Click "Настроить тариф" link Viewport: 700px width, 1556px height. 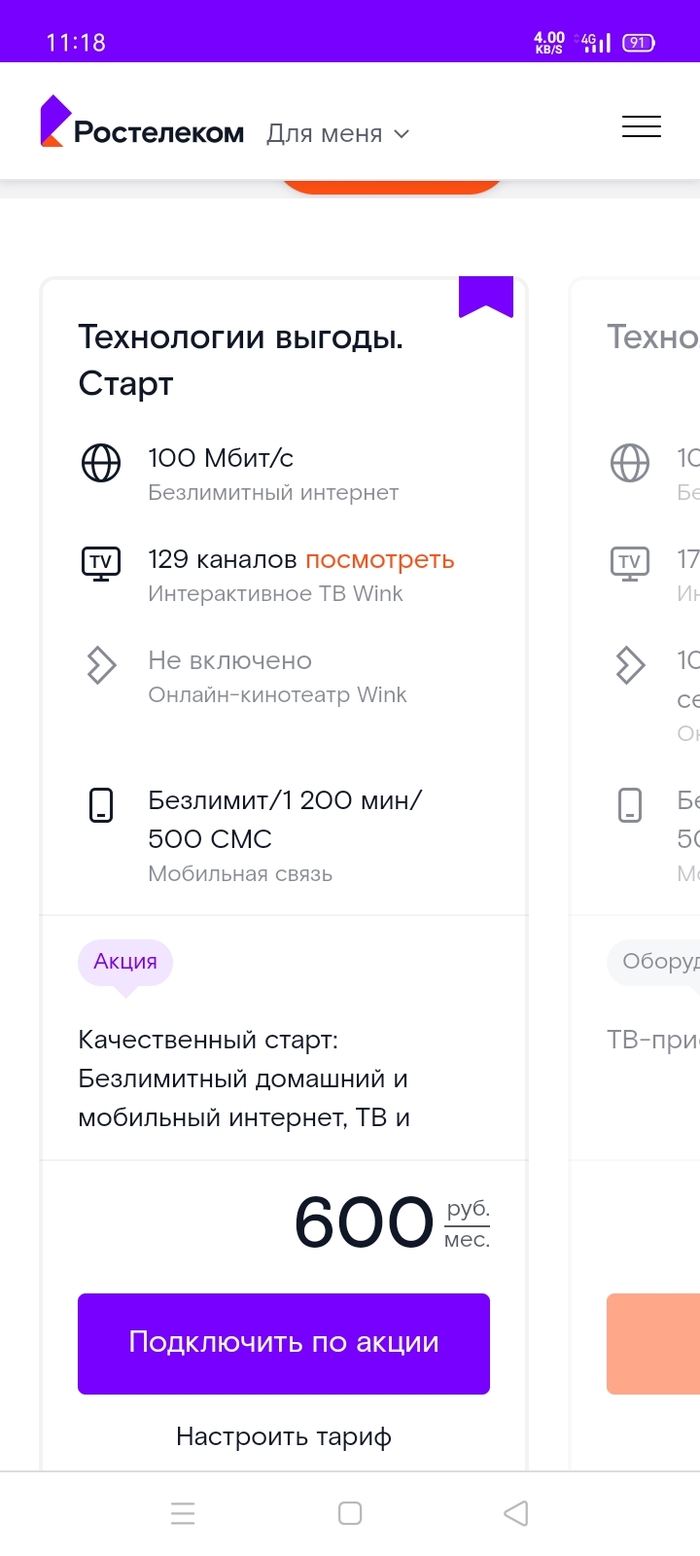[x=284, y=1437]
